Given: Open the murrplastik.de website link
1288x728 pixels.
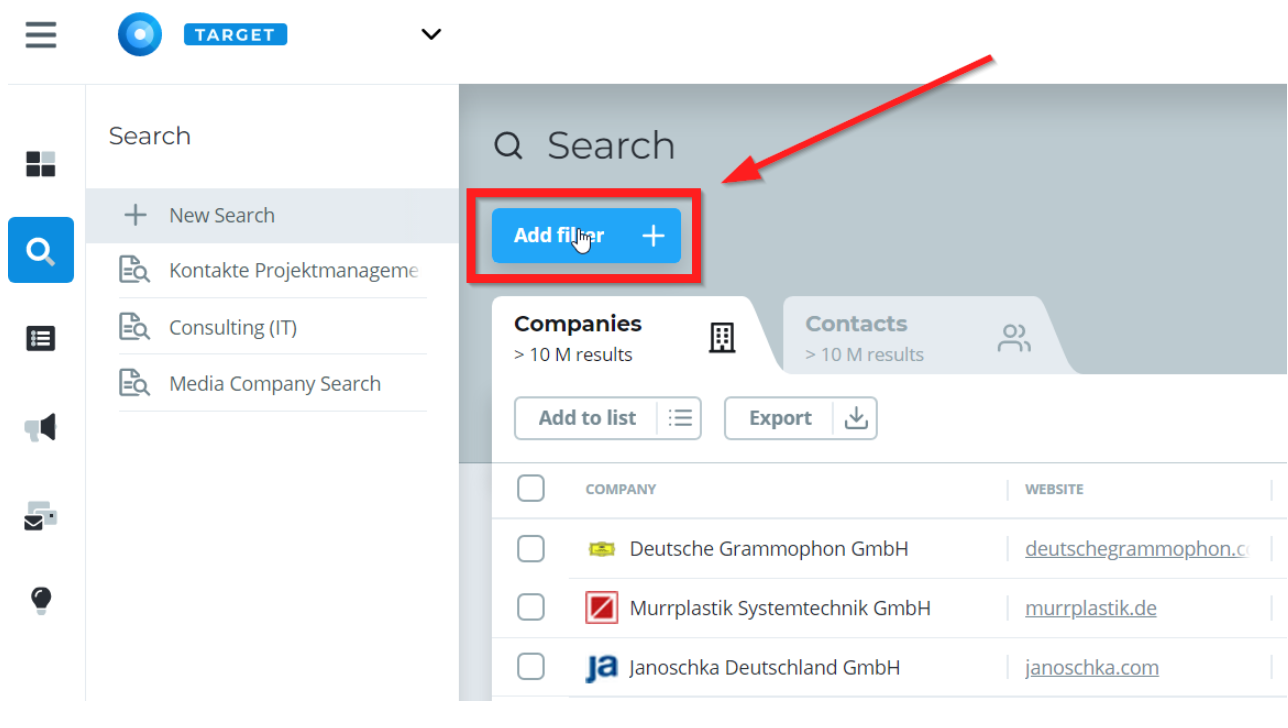Looking at the screenshot, I should (1091, 608).
